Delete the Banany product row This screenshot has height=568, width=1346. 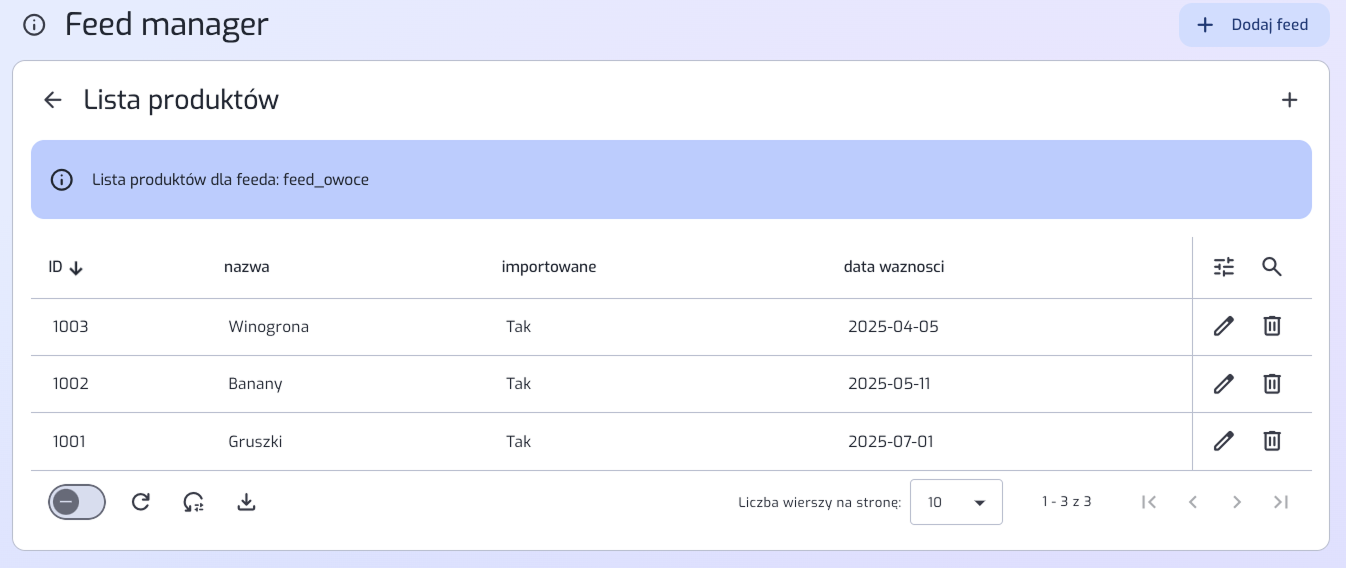(x=1271, y=384)
